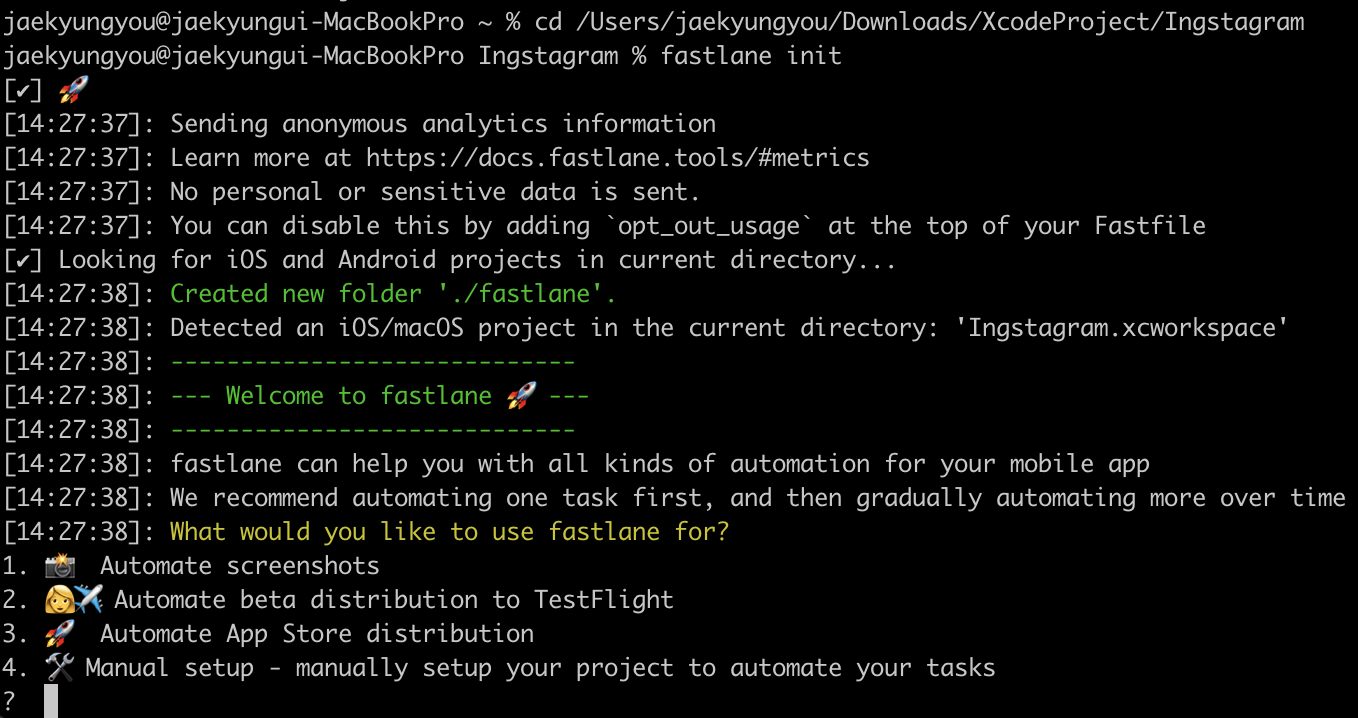This screenshot has height=718, width=1358.
Task: Click the green dashed line above Welcome
Action: [x=373, y=362]
